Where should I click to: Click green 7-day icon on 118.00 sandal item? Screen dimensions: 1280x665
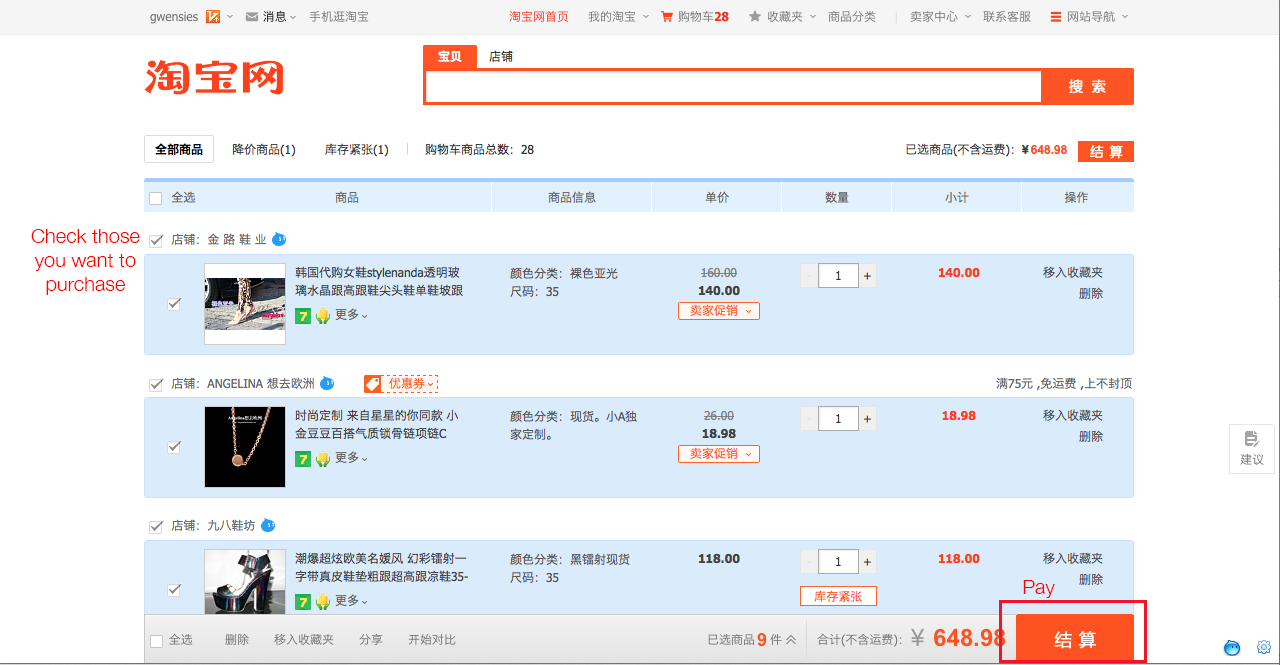[x=303, y=602]
